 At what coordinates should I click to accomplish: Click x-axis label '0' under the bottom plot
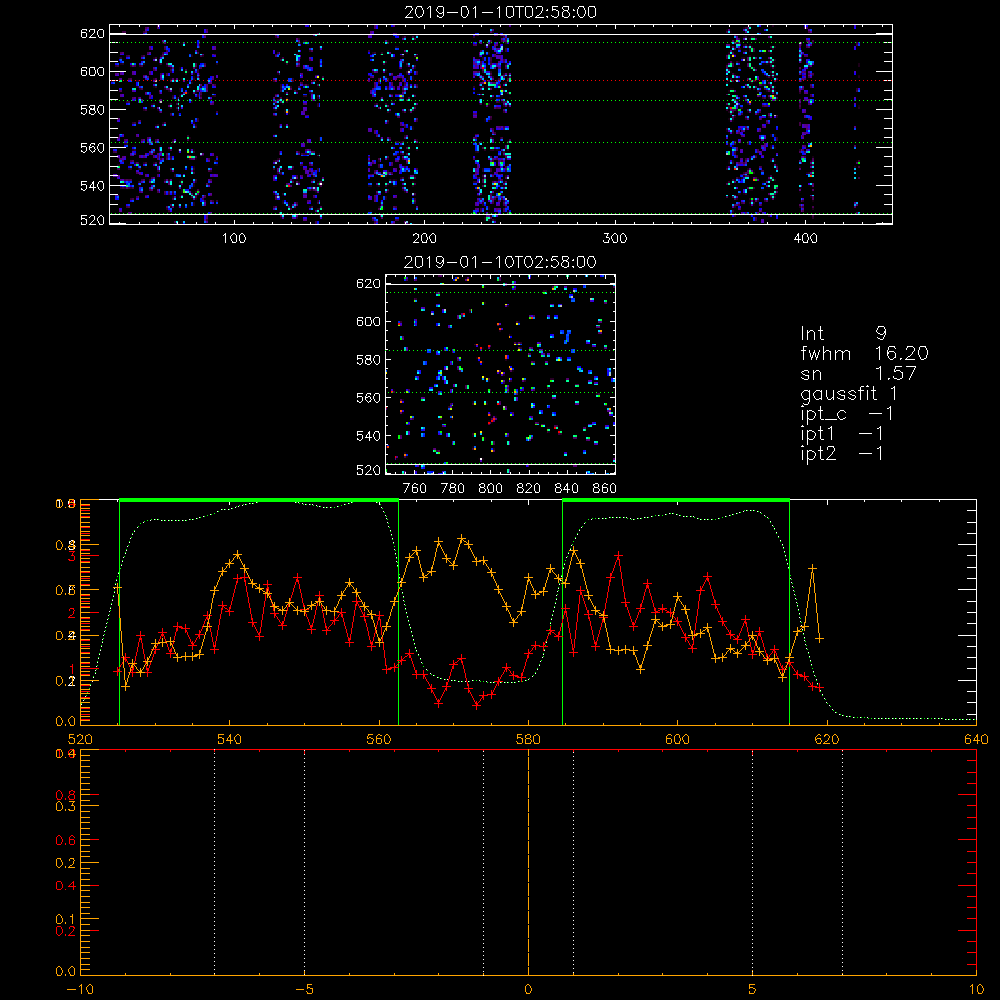click(528, 989)
